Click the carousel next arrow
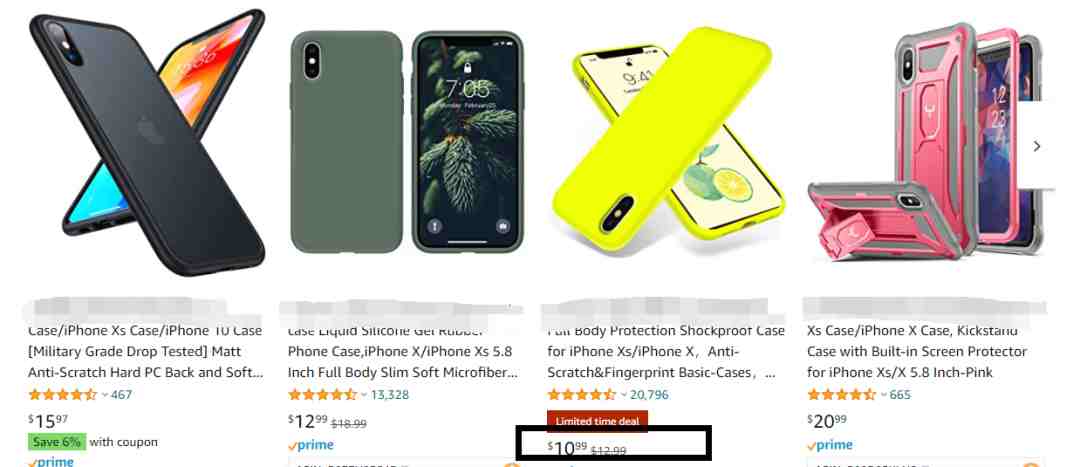1080x467 pixels. (x=1036, y=146)
